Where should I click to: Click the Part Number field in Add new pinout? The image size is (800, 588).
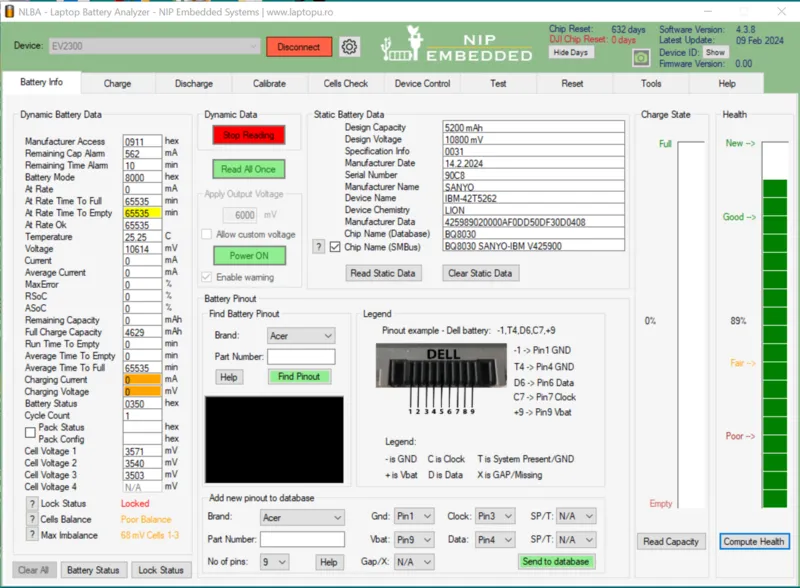pos(302,539)
